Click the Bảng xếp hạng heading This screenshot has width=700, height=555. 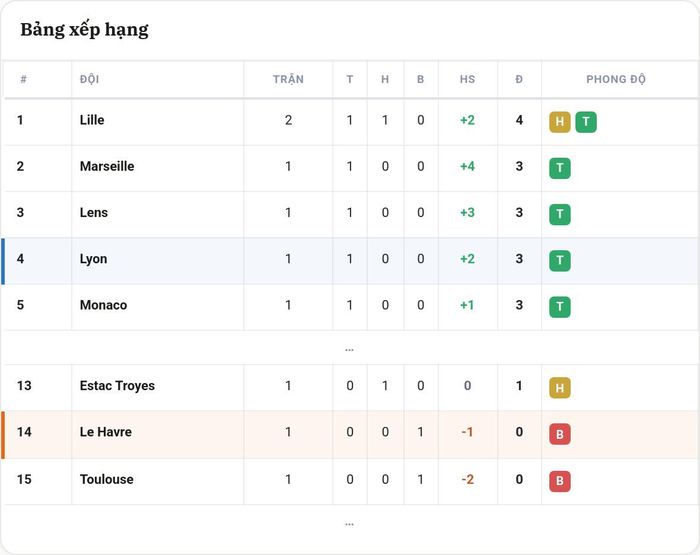pyautogui.click(x=84, y=30)
